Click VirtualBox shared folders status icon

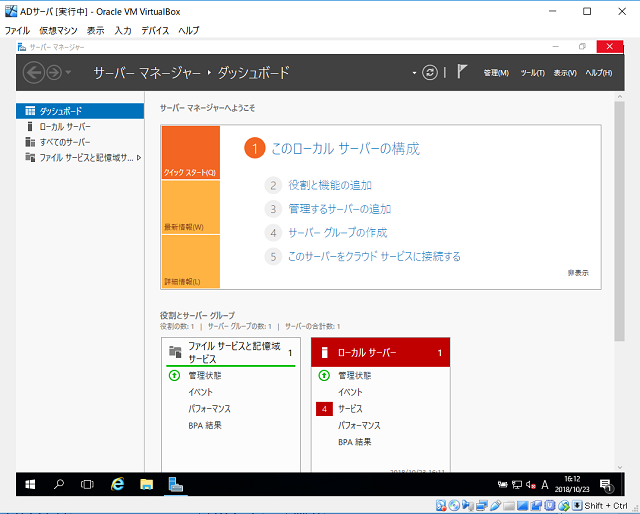[509, 505]
